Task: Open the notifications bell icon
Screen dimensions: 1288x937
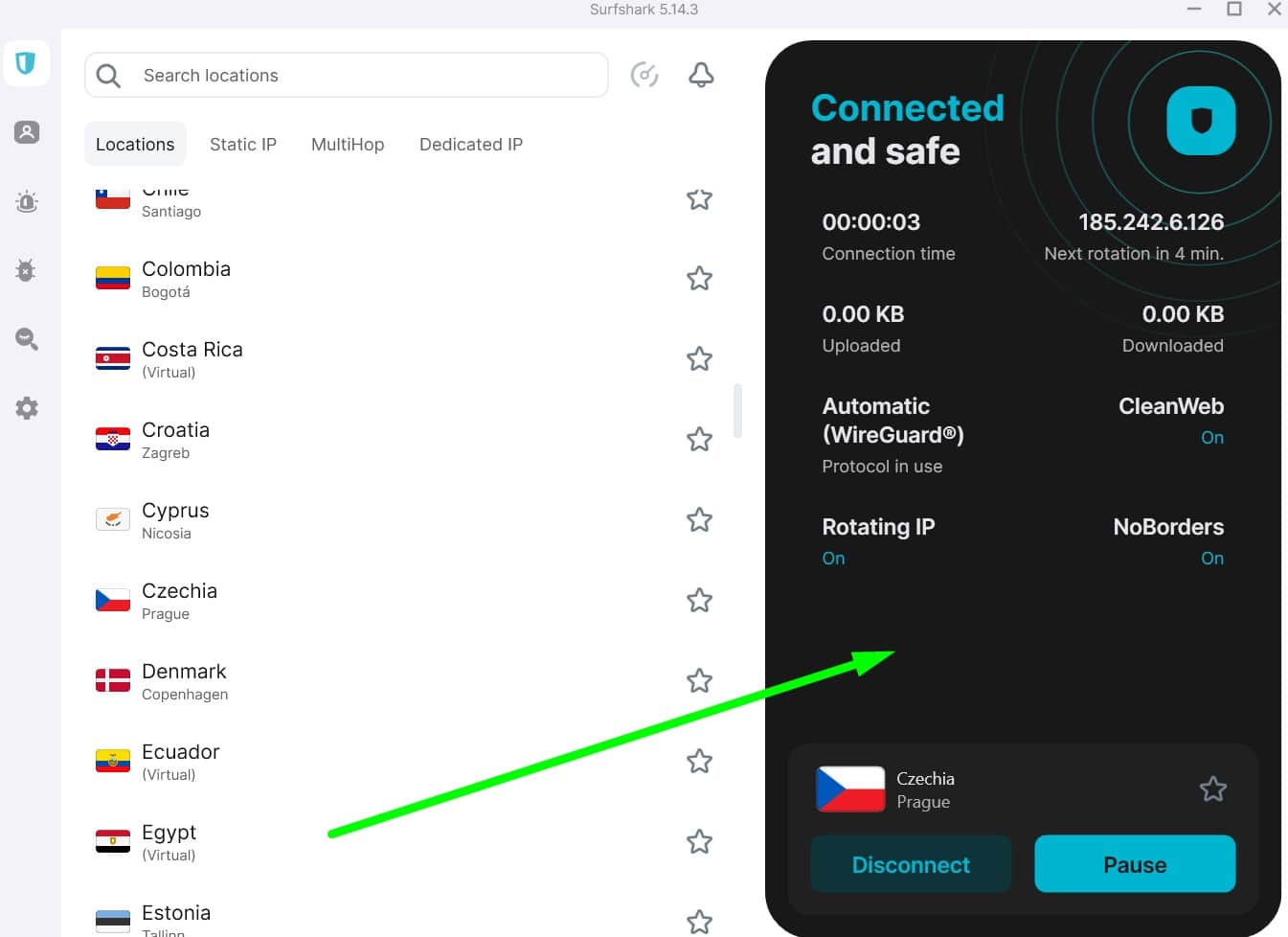Action: tap(701, 75)
